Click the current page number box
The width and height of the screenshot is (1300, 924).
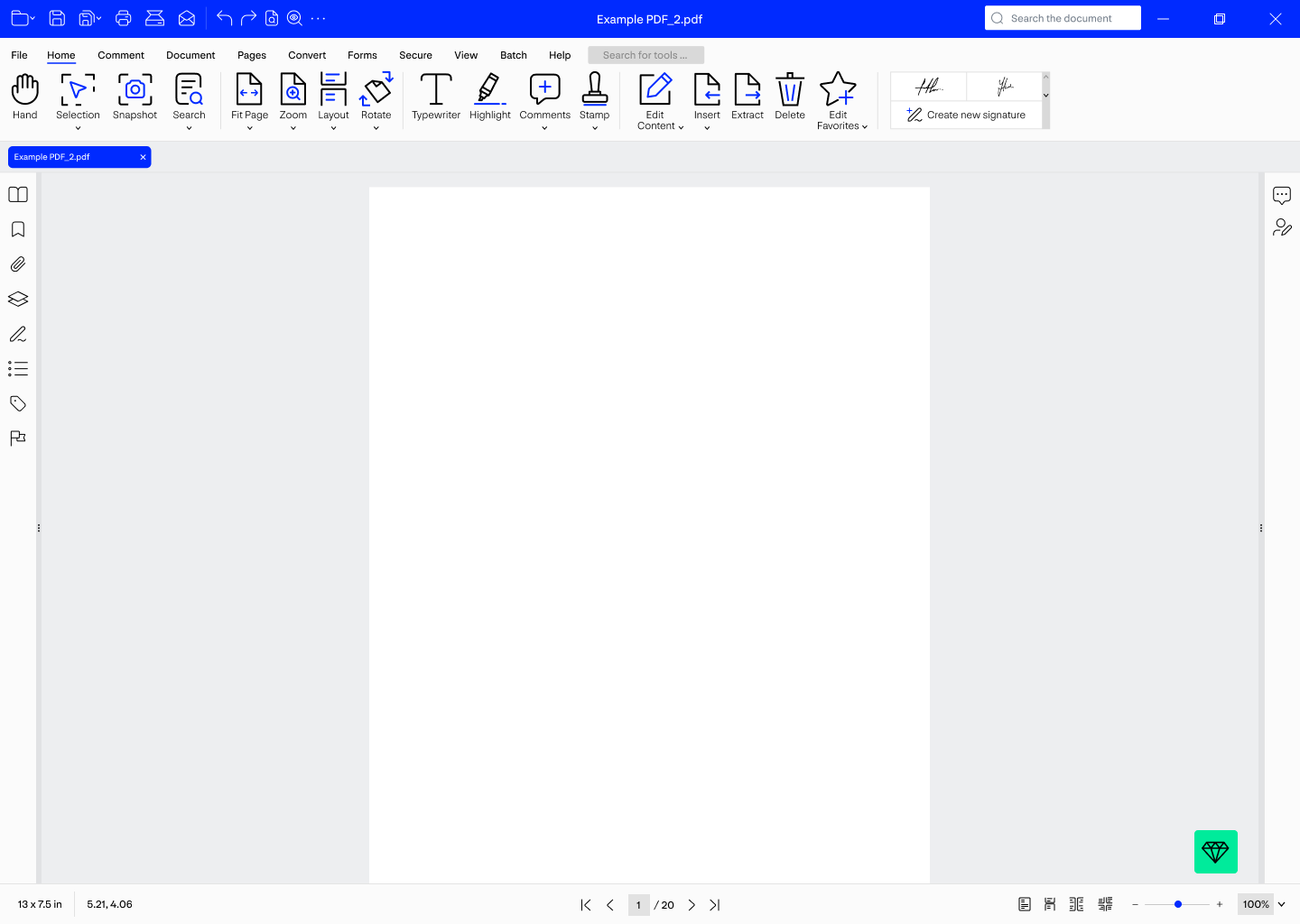638,905
